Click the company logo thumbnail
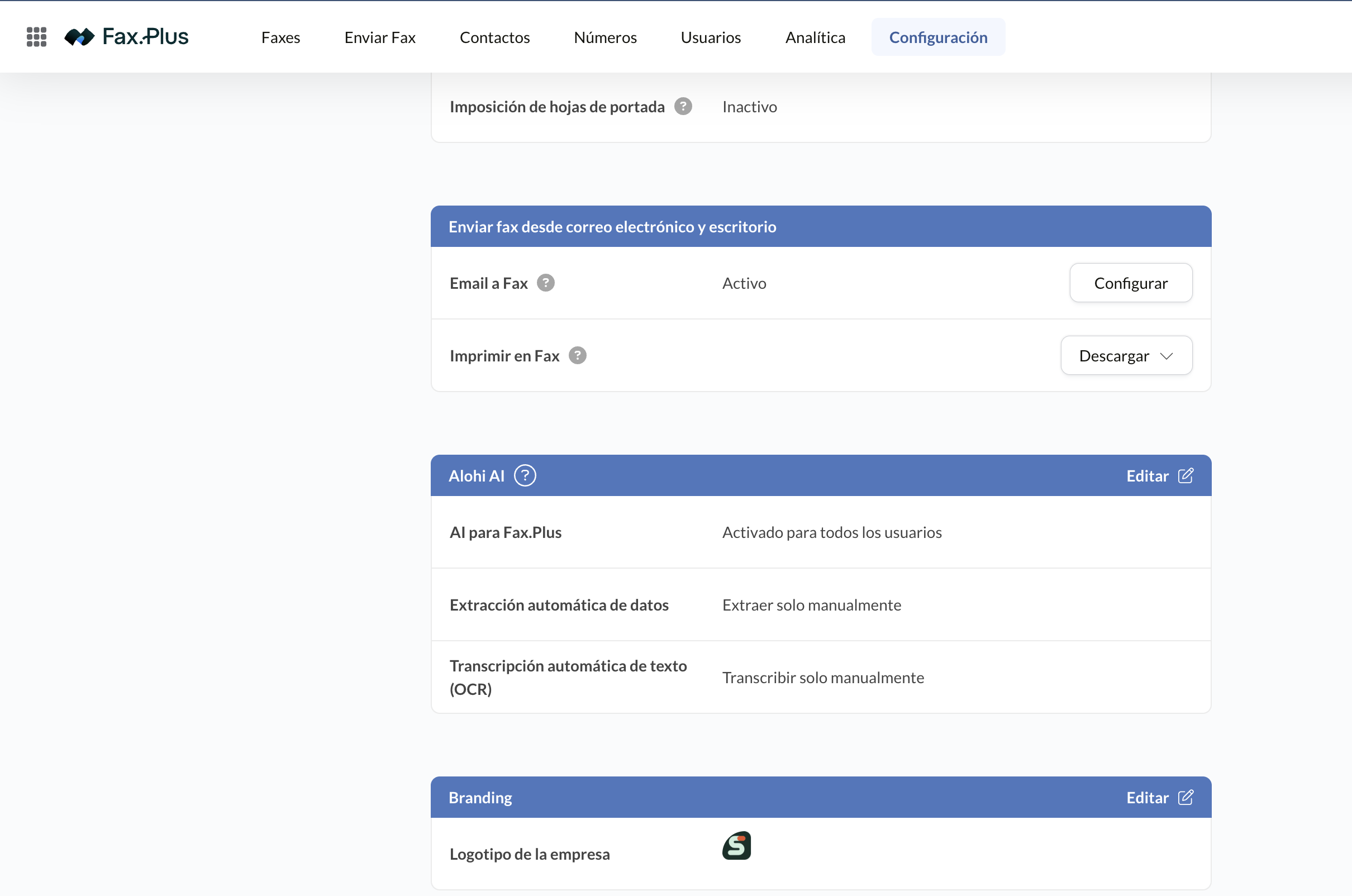The height and width of the screenshot is (896, 1352). [736, 846]
